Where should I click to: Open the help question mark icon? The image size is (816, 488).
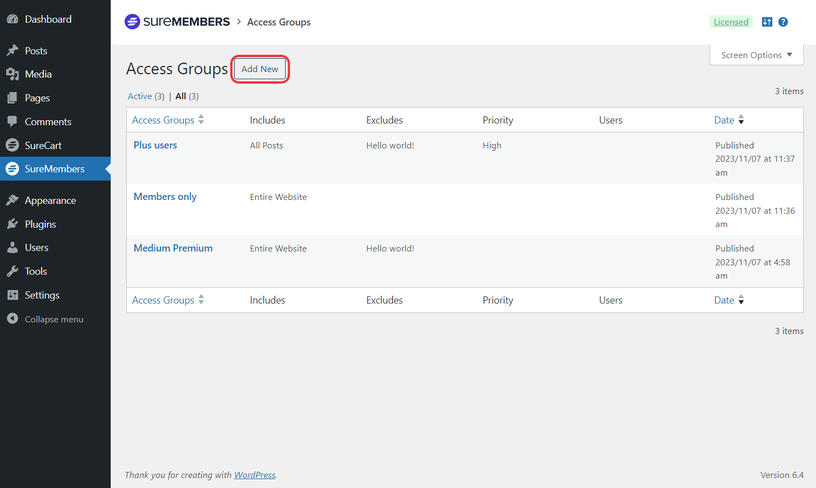[783, 22]
